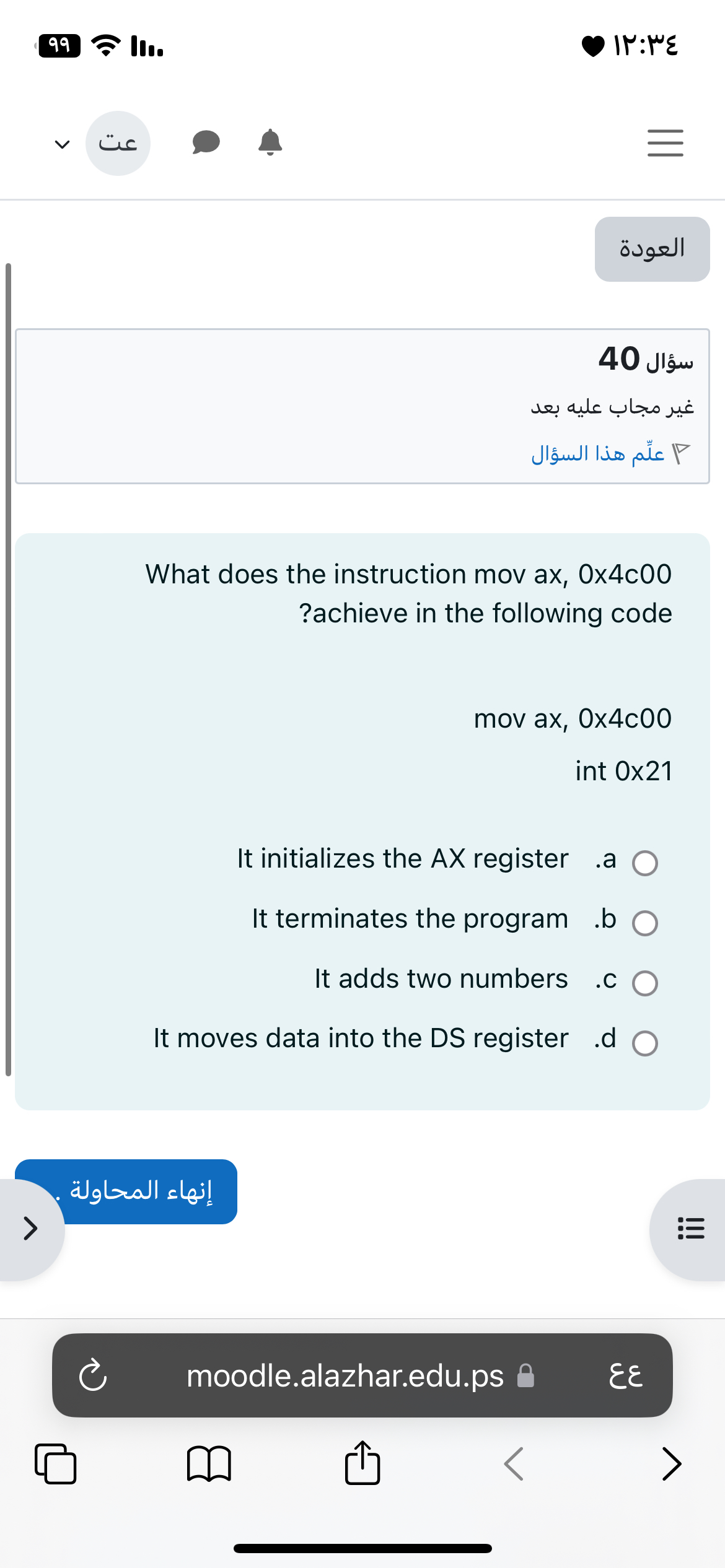Viewport: 725px width, 1568px height.
Task: Select answer 'It initializes the AX register'
Action: pyautogui.click(x=646, y=862)
